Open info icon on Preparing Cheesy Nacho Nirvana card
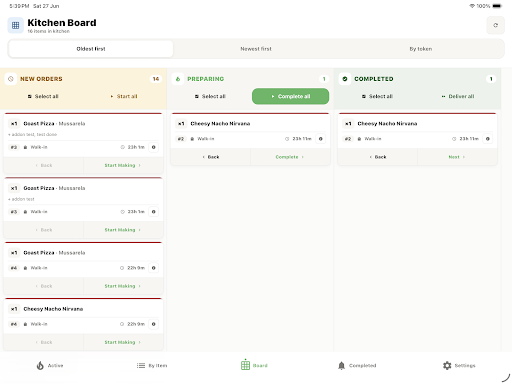Image resolution: width=512 pixels, height=384 pixels. [x=320, y=139]
